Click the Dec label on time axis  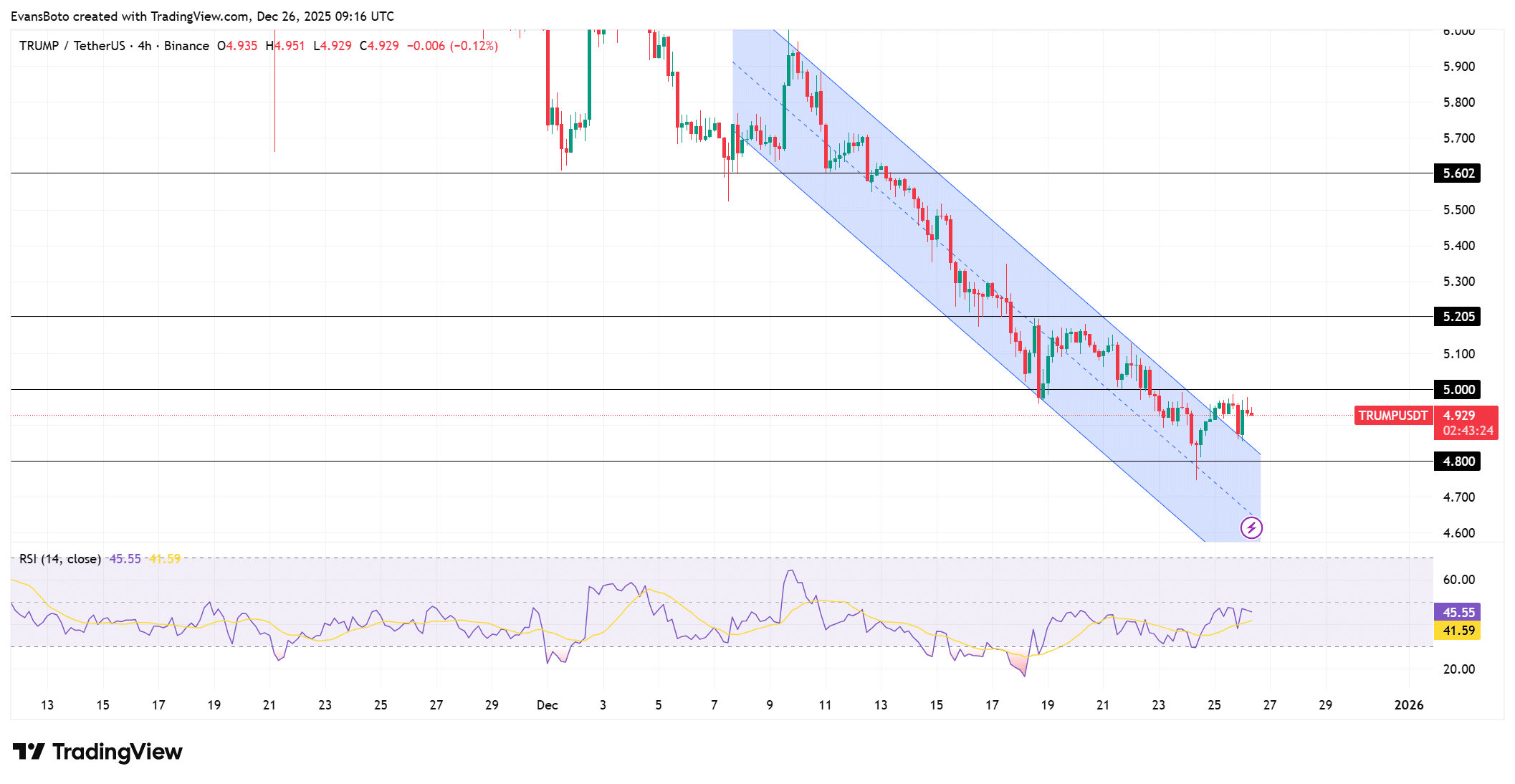coord(547,705)
